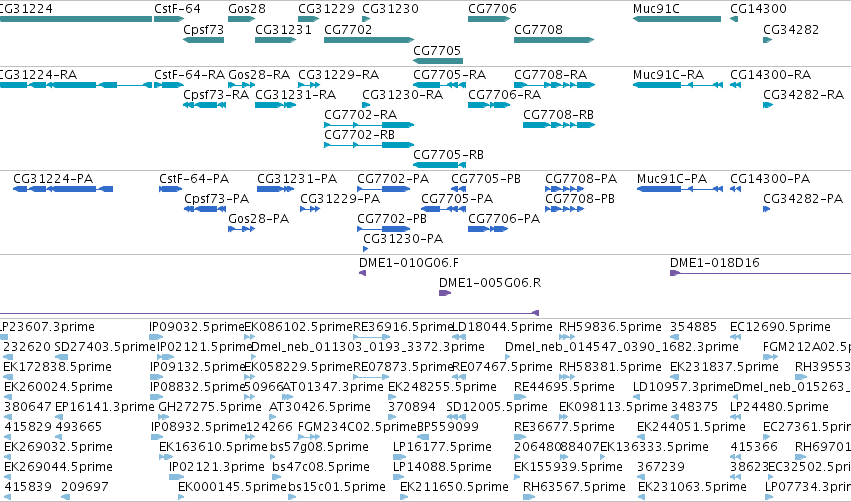Viewport: 851px width, 502px height.
Task: Select the bs47c08.5prime EST label
Action: tap(321, 467)
